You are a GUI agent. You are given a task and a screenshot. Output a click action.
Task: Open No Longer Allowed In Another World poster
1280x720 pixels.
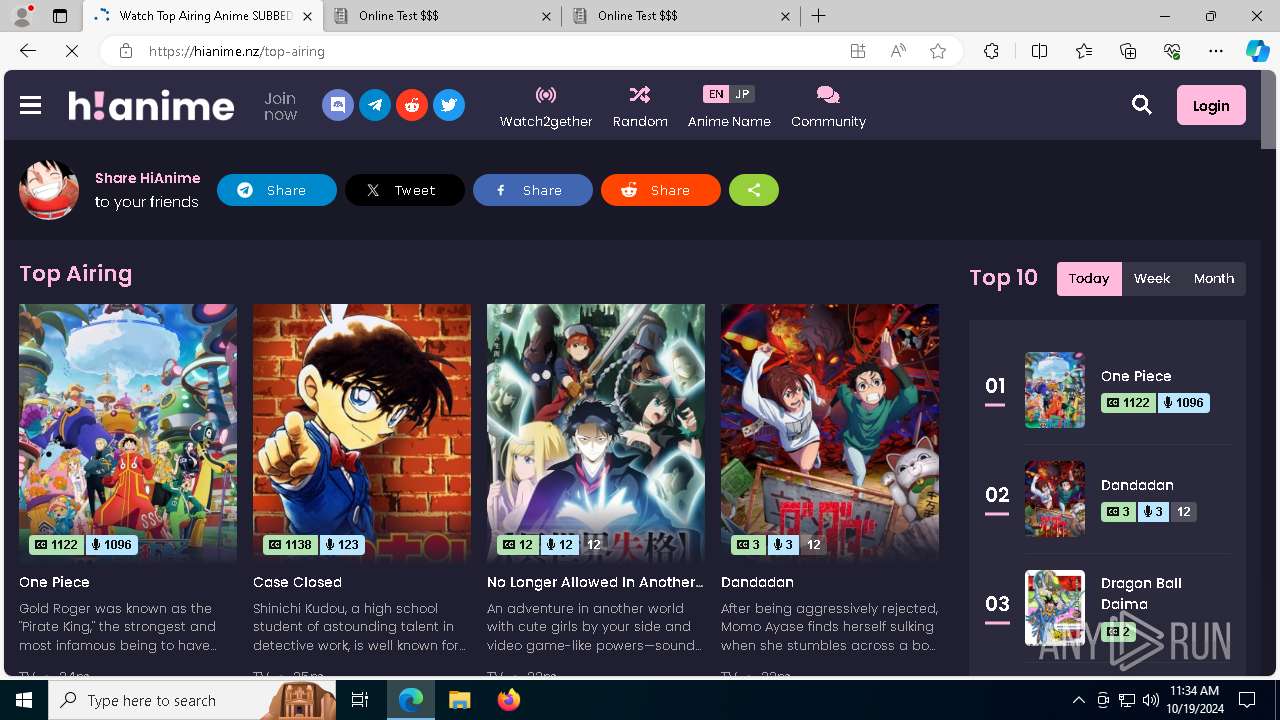(596, 433)
